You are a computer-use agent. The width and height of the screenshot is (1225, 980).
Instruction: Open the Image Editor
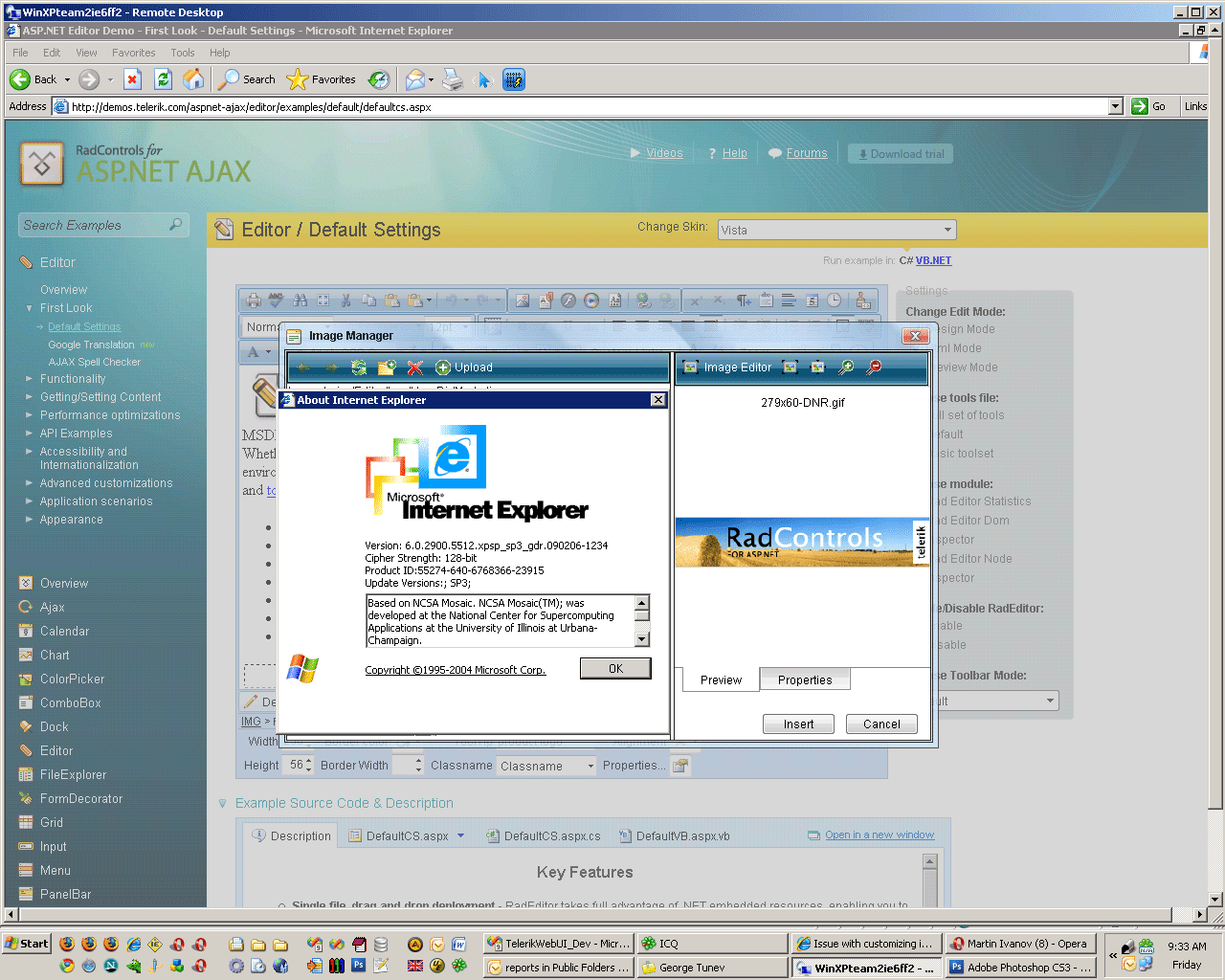726,367
